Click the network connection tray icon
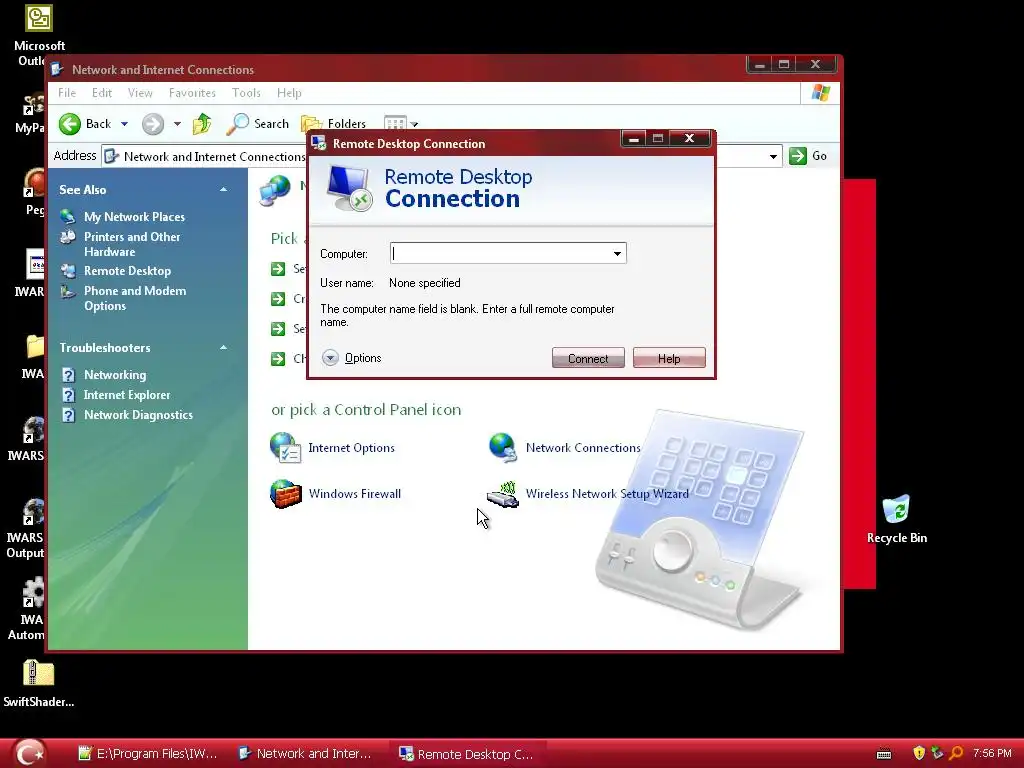The width and height of the screenshot is (1024, 768). click(937, 753)
